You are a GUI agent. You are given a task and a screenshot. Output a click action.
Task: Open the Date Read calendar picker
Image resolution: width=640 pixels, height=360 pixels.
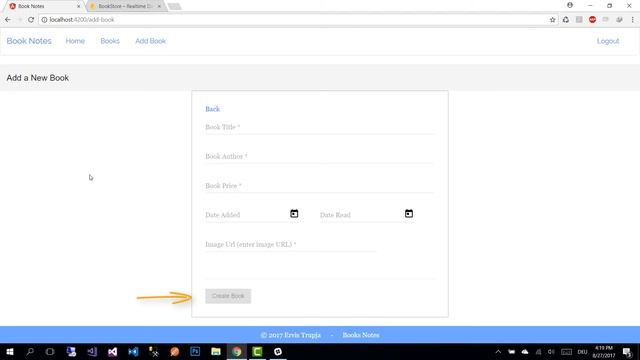click(409, 213)
